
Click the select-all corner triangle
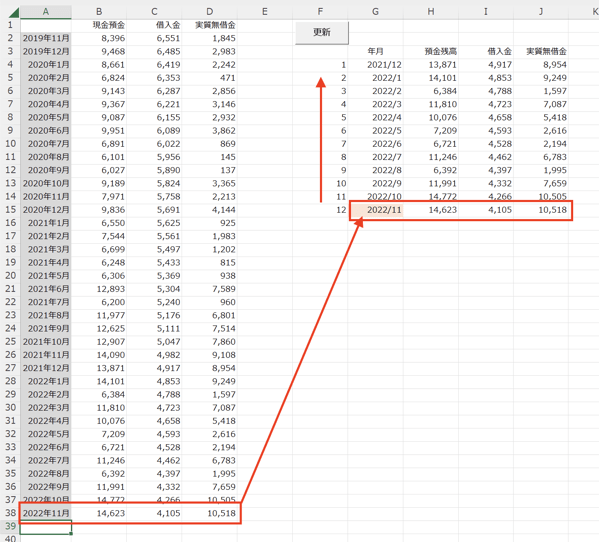[13, 13]
